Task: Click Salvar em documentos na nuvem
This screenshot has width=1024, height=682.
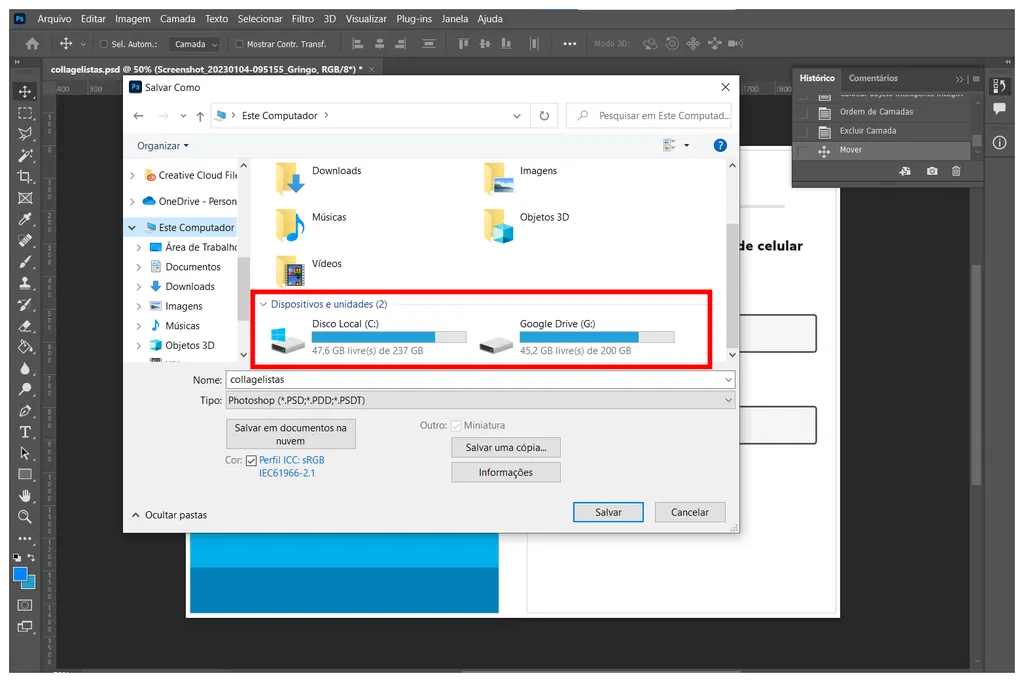Action: point(291,434)
